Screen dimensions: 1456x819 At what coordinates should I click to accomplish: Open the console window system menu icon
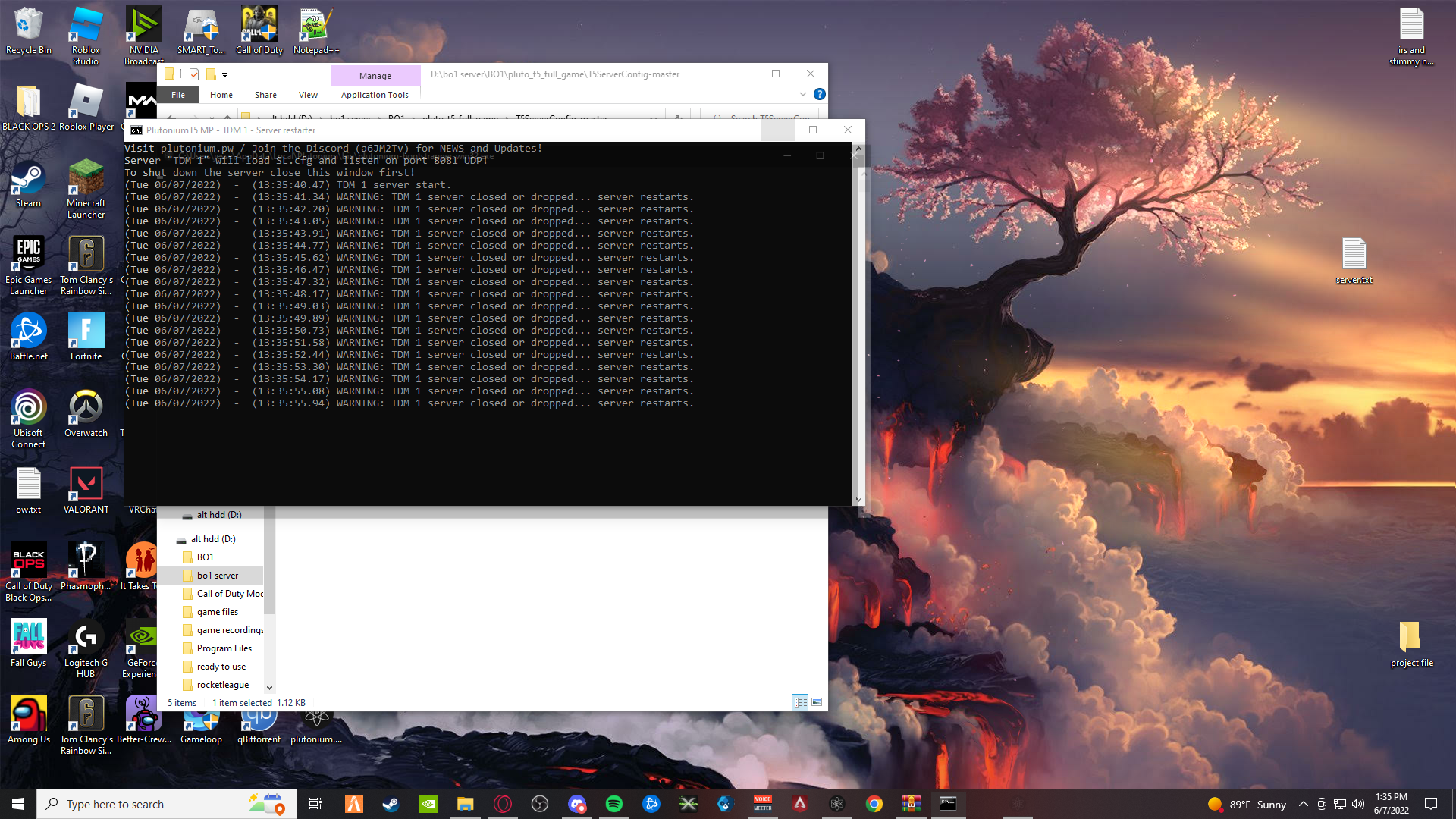click(x=136, y=130)
